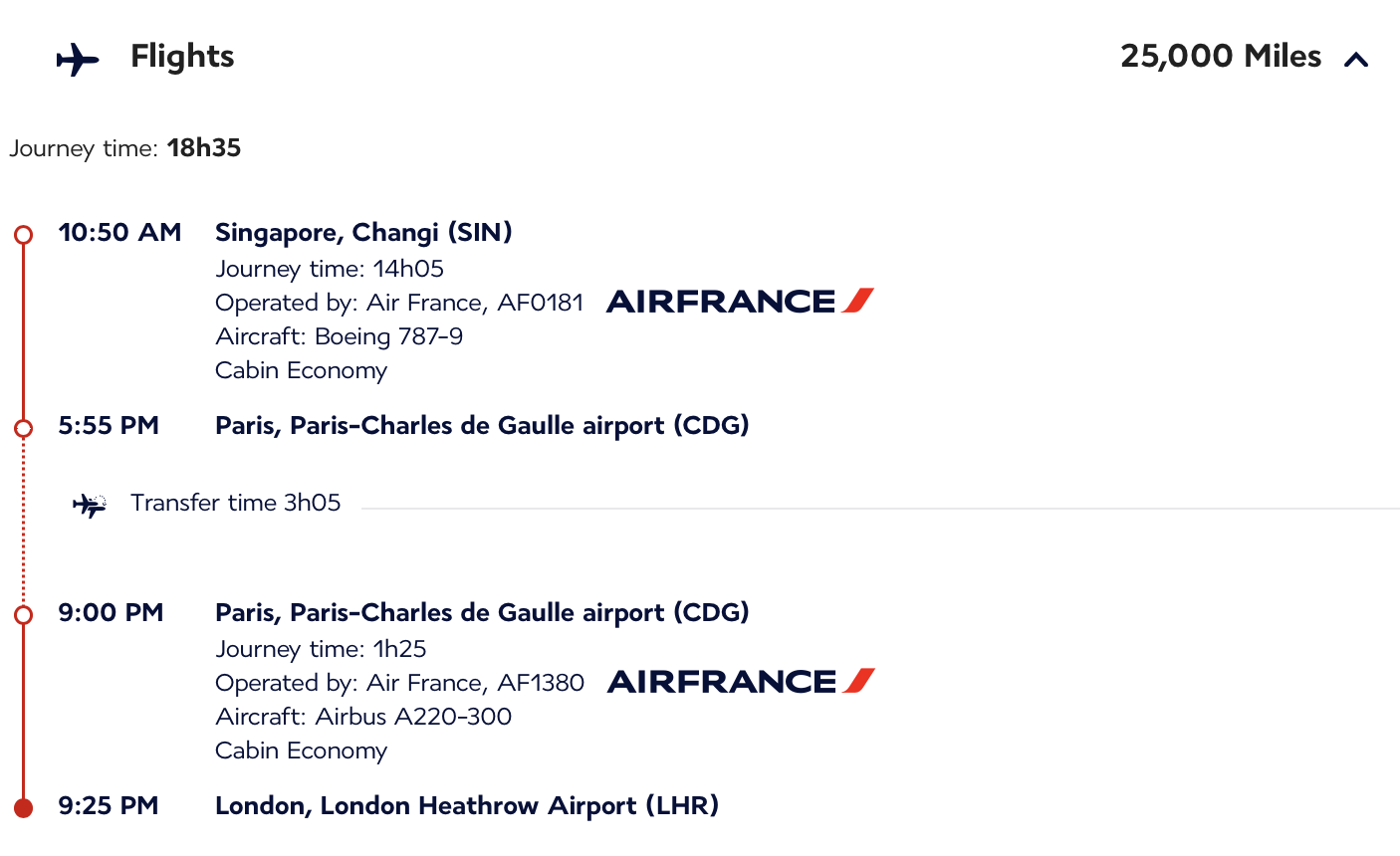Collapse the flights section with the chevron

pos(1355,61)
